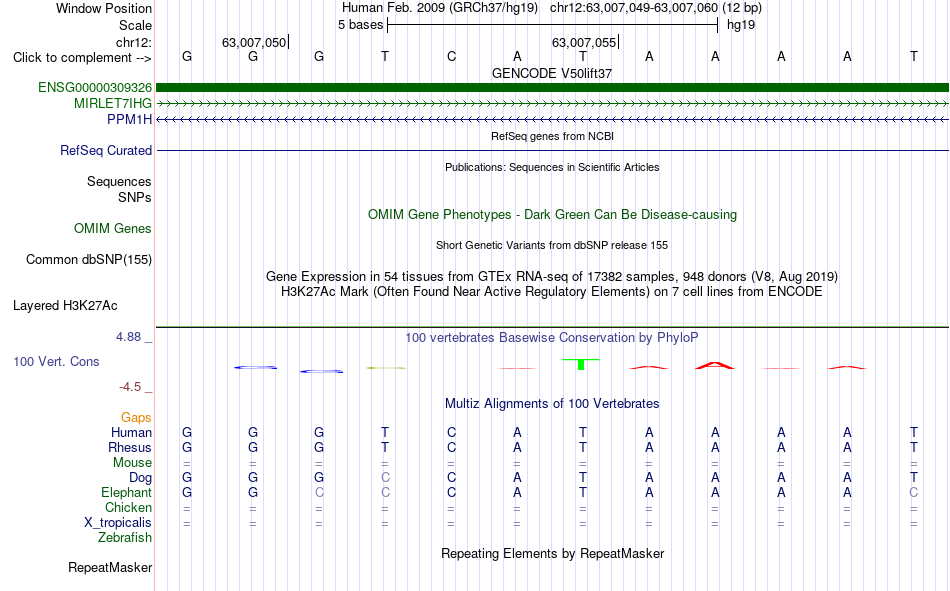
Task: Click the PhyloP 4.88 upper scale value
Action: [128, 337]
